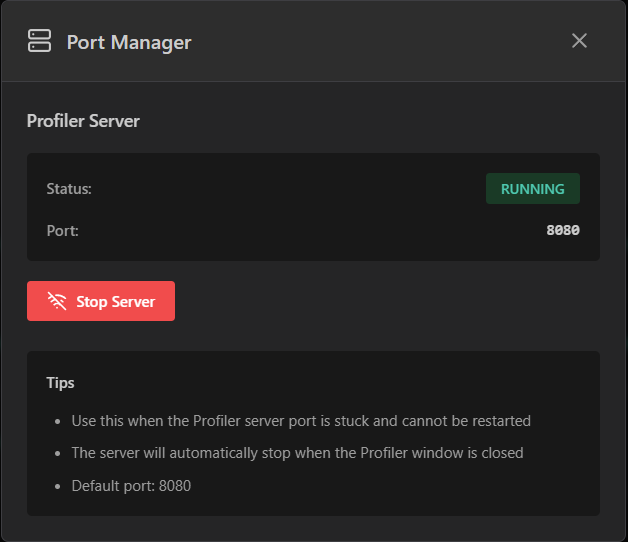Click the third bullet point in Tips
628x542 pixels.
click(57, 486)
